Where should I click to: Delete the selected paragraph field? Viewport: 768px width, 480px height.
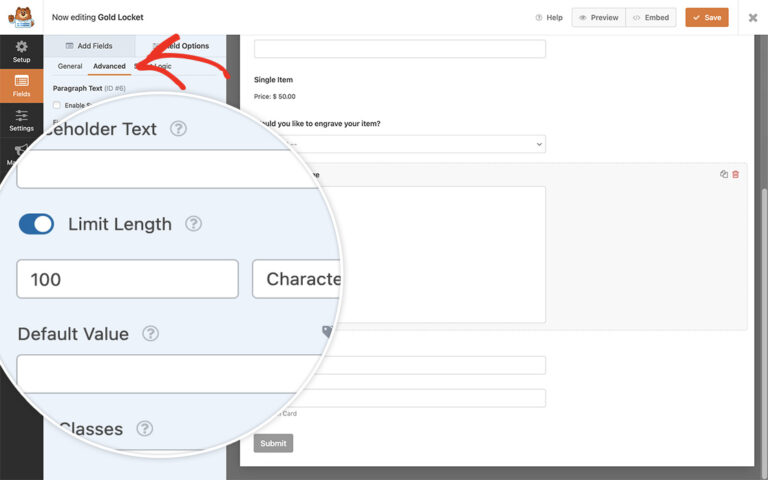(x=735, y=174)
